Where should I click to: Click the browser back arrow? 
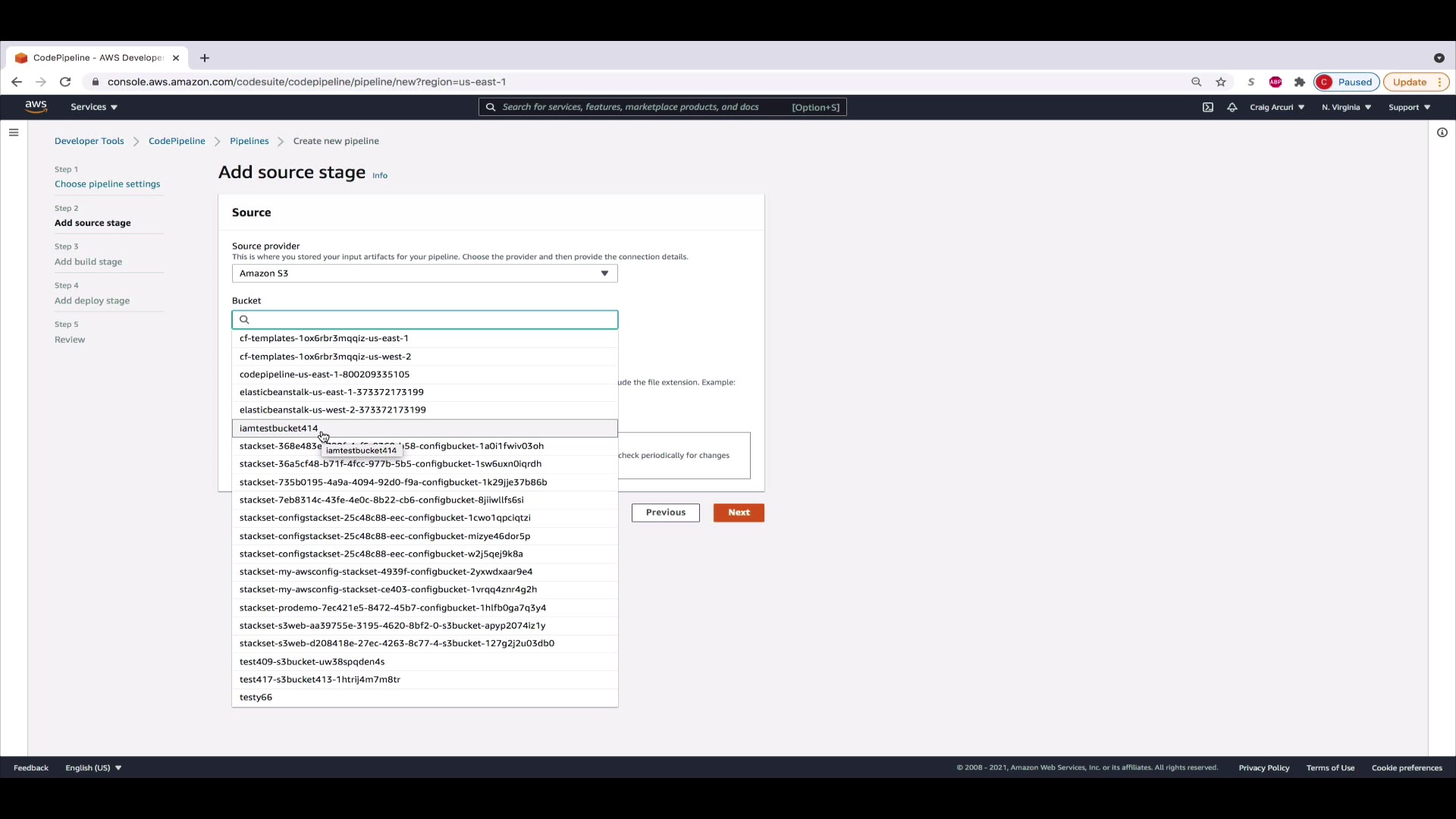(17, 82)
